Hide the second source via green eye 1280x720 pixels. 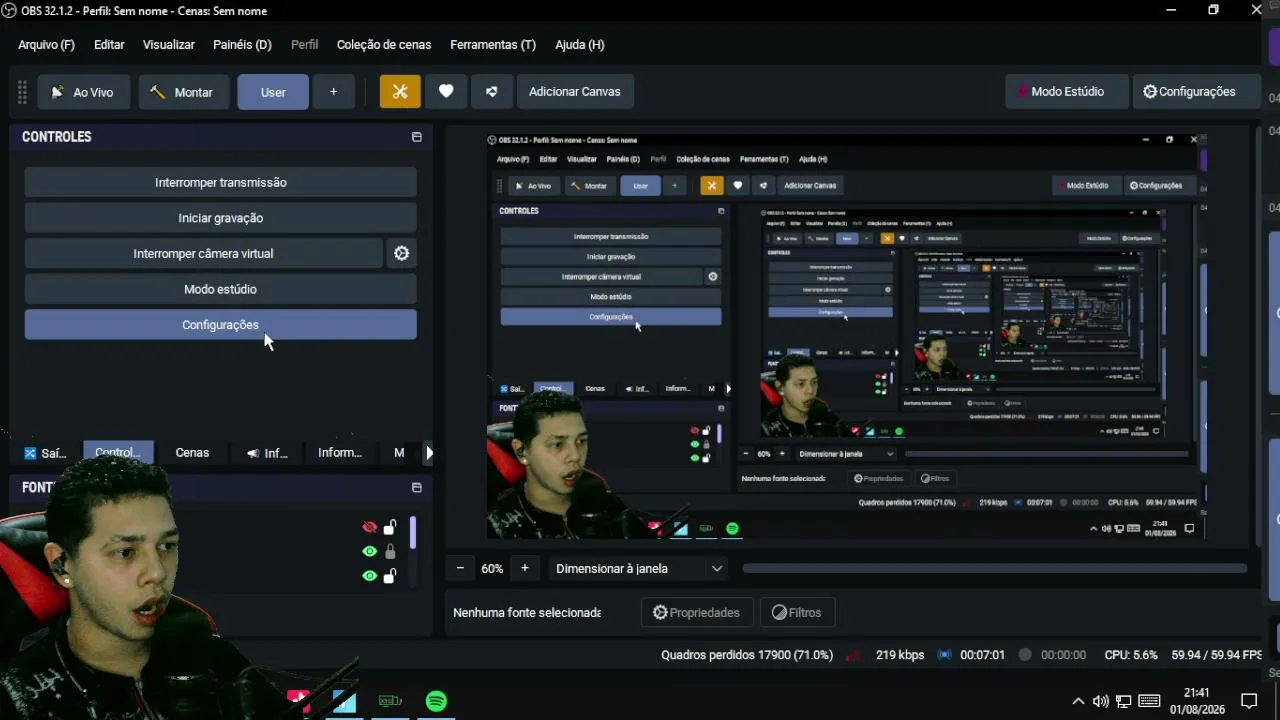pos(370,552)
